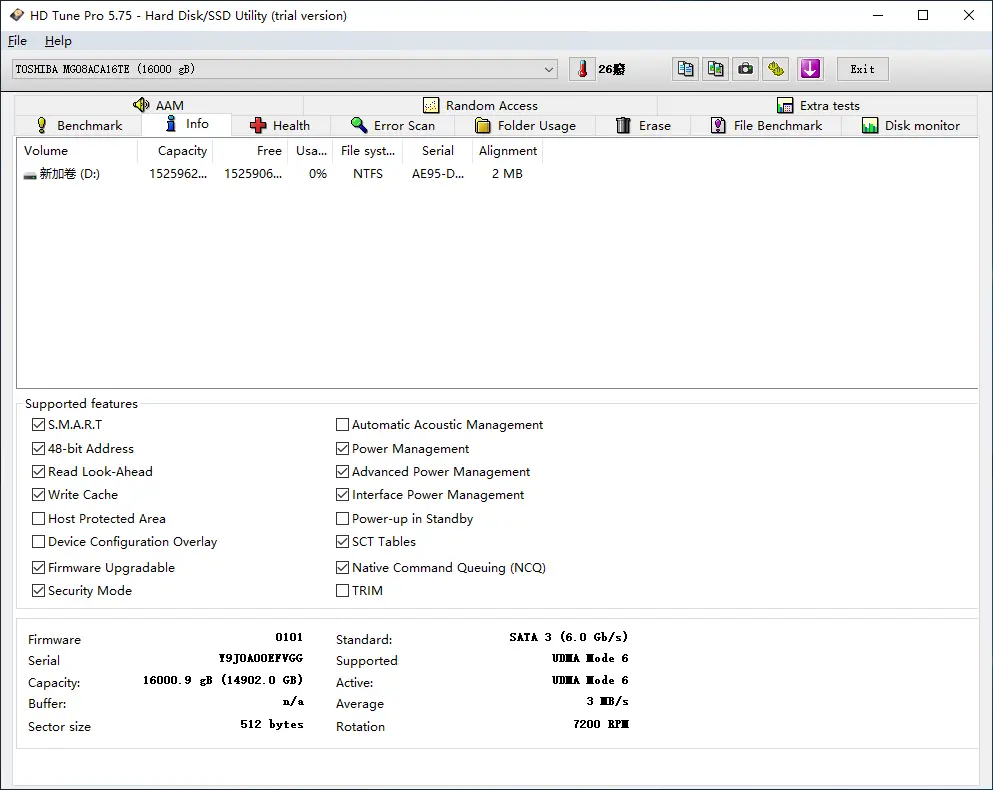The image size is (993, 790).
Task: Open options with the green gears icon
Action: 776,69
